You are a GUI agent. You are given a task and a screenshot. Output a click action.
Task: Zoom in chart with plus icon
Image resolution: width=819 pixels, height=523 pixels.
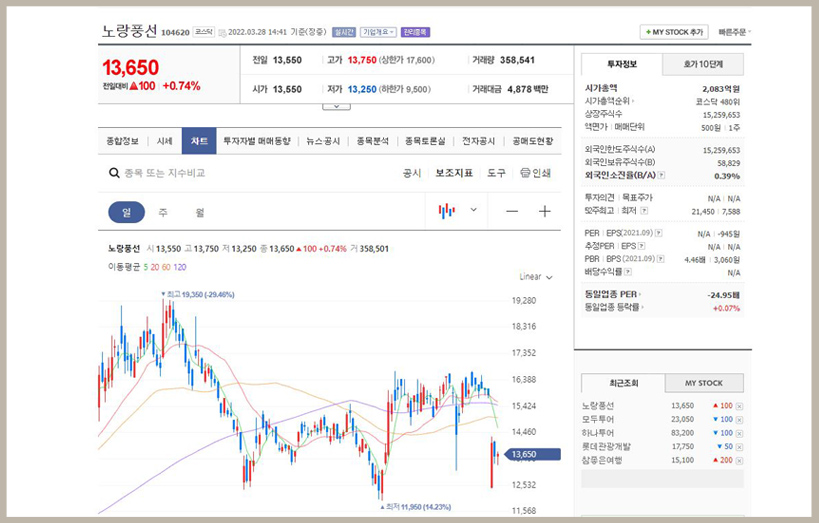(544, 211)
